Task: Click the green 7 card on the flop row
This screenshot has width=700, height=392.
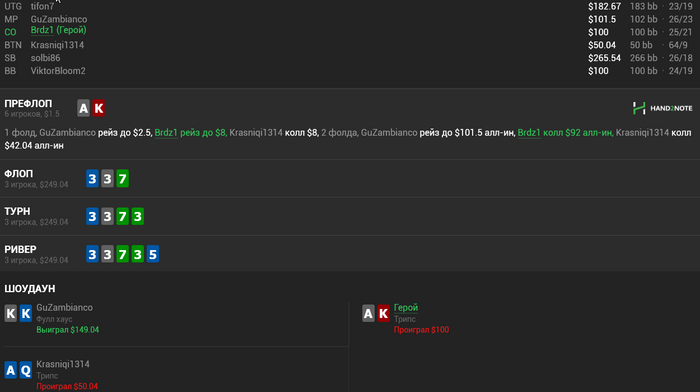Action: (122, 179)
